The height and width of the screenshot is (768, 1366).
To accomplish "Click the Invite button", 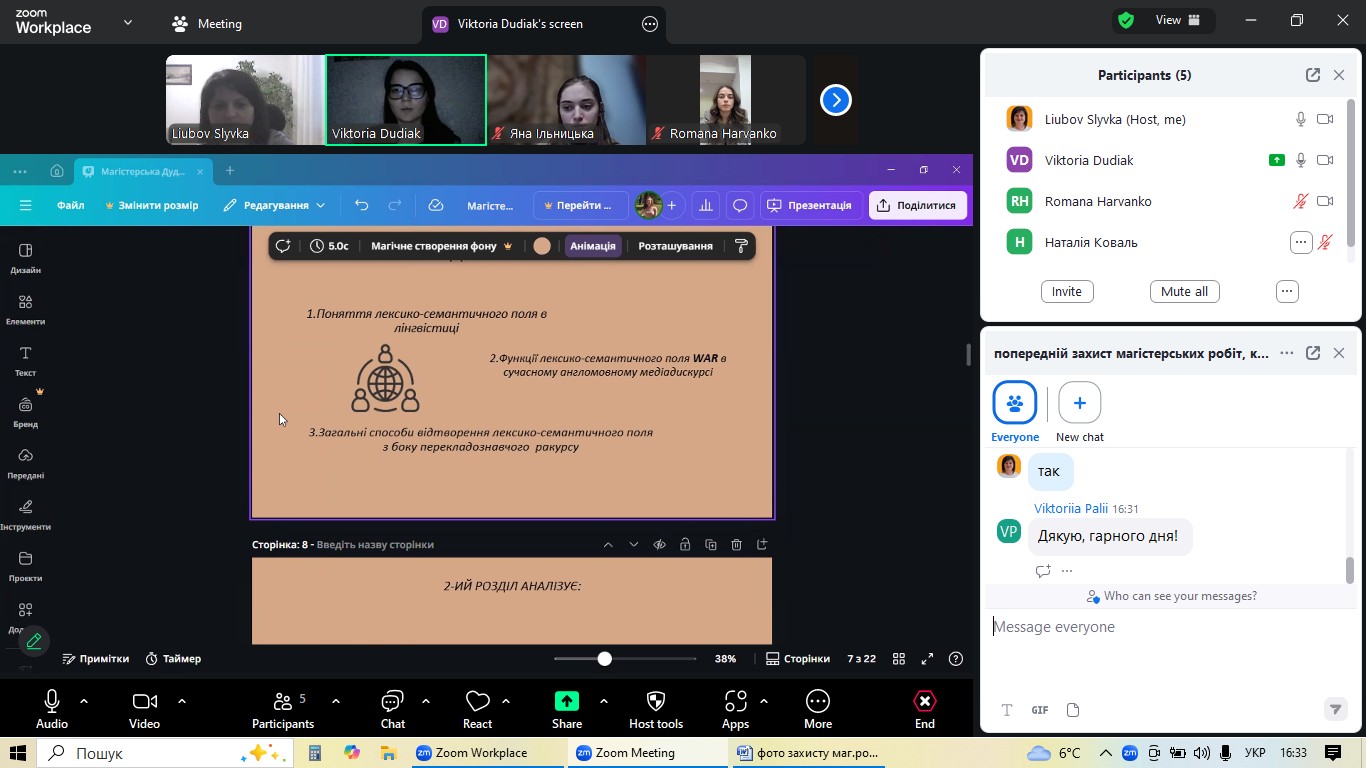I will point(1066,291).
